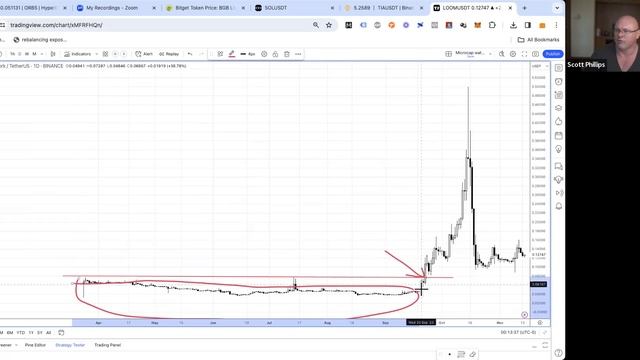Viewport: 640px width, 360px height.
Task: Click the blue Publish button
Action: coord(553,54)
